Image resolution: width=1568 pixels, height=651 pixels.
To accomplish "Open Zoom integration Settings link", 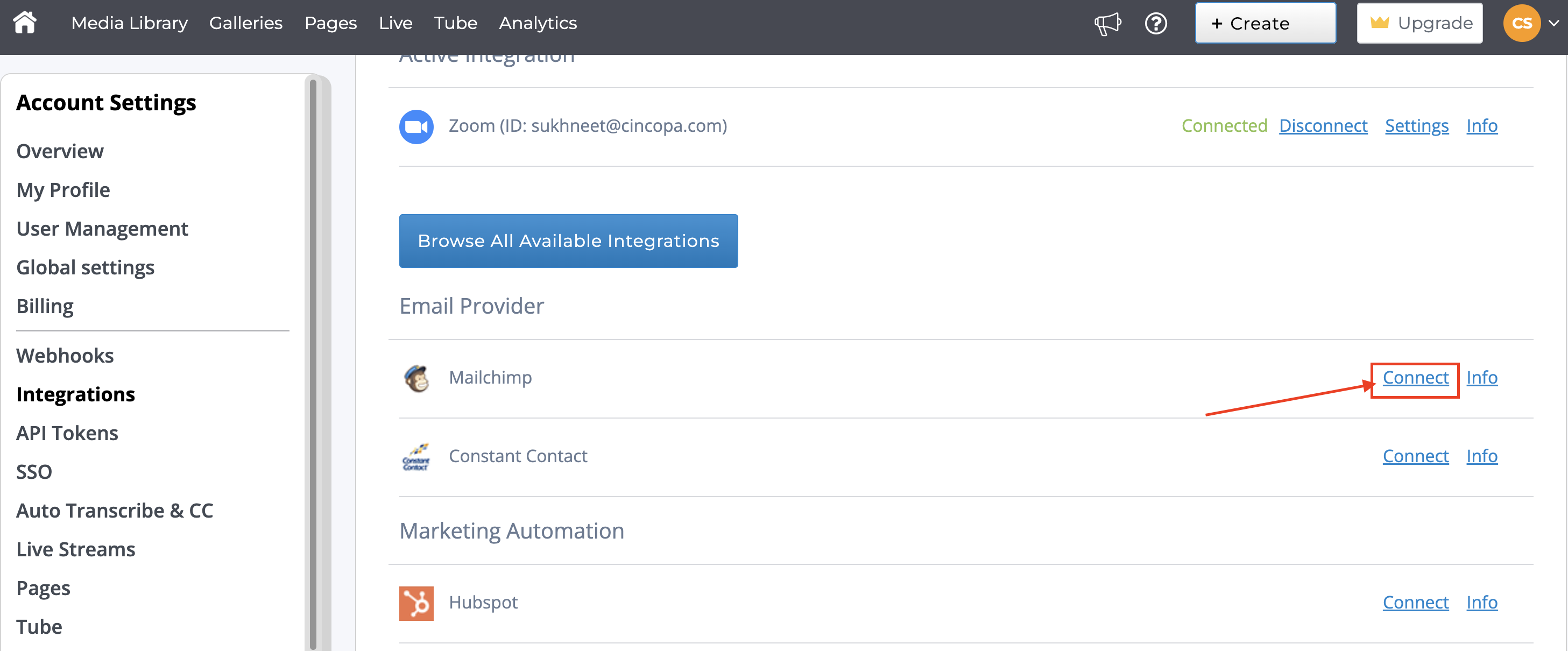I will 1416,126.
